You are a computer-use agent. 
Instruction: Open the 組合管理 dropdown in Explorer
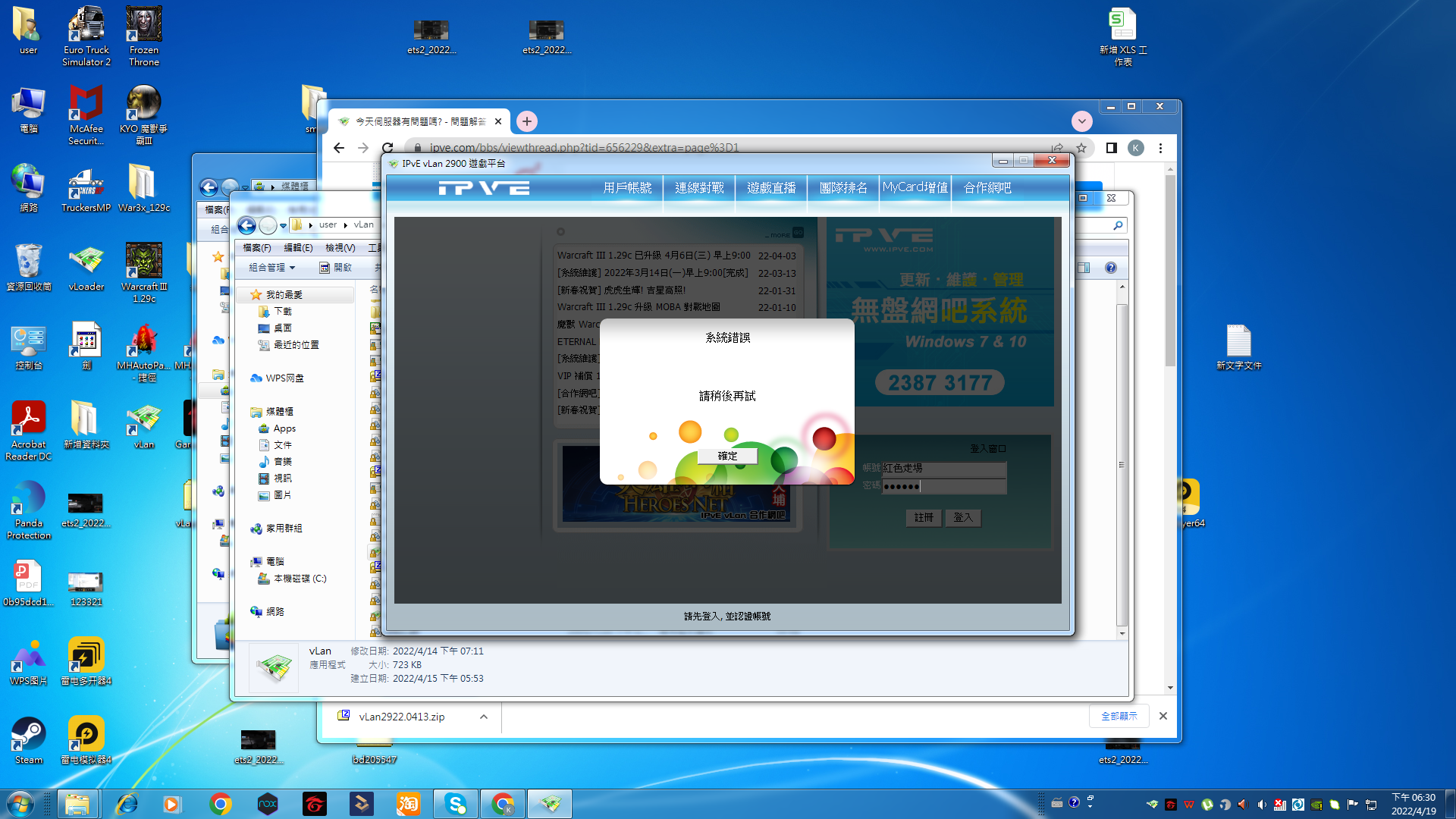click(271, 268)
